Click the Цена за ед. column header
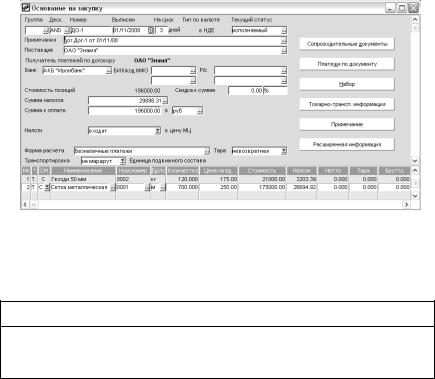 [218, 171]
